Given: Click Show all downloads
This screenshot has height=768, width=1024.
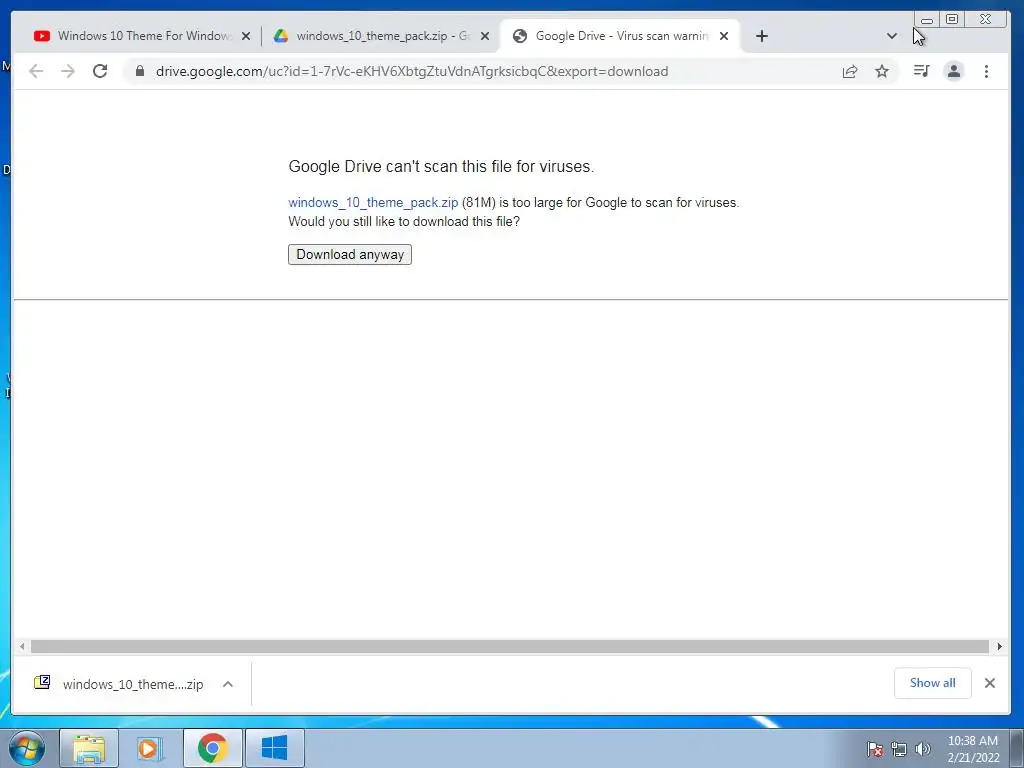Looking at the screenshot, I should [932, 682].
